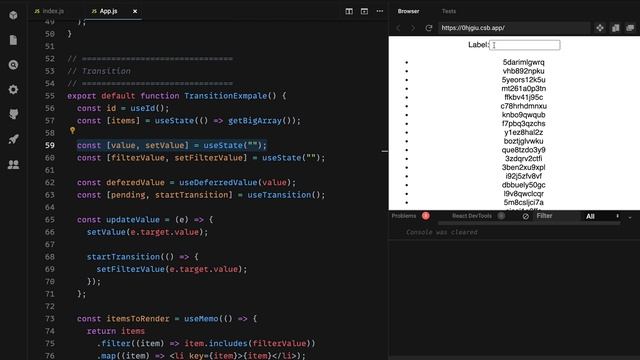Click useTransition on line 63
Viewport: 640px width, 360px height.
click(x=279, y=195)
